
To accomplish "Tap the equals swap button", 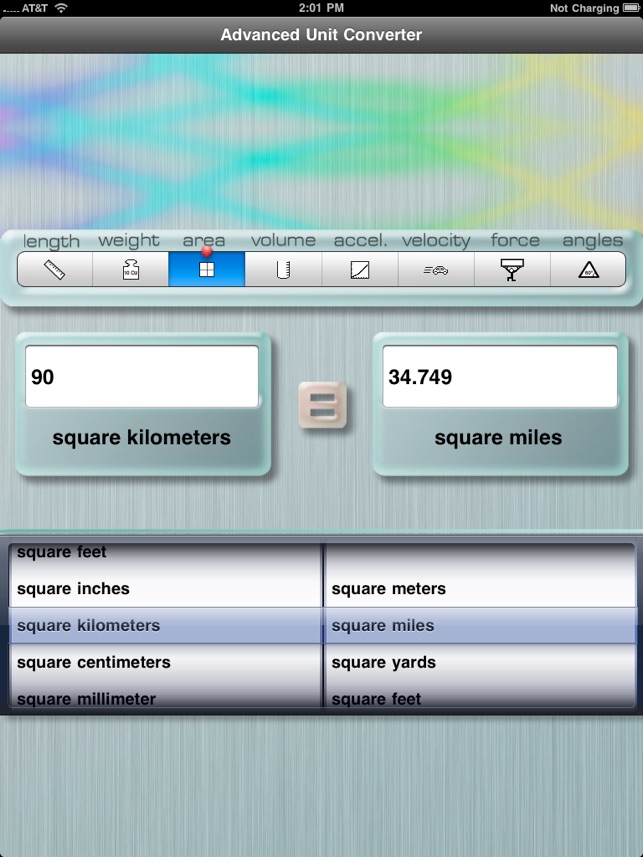I will (x=323, y=405).
